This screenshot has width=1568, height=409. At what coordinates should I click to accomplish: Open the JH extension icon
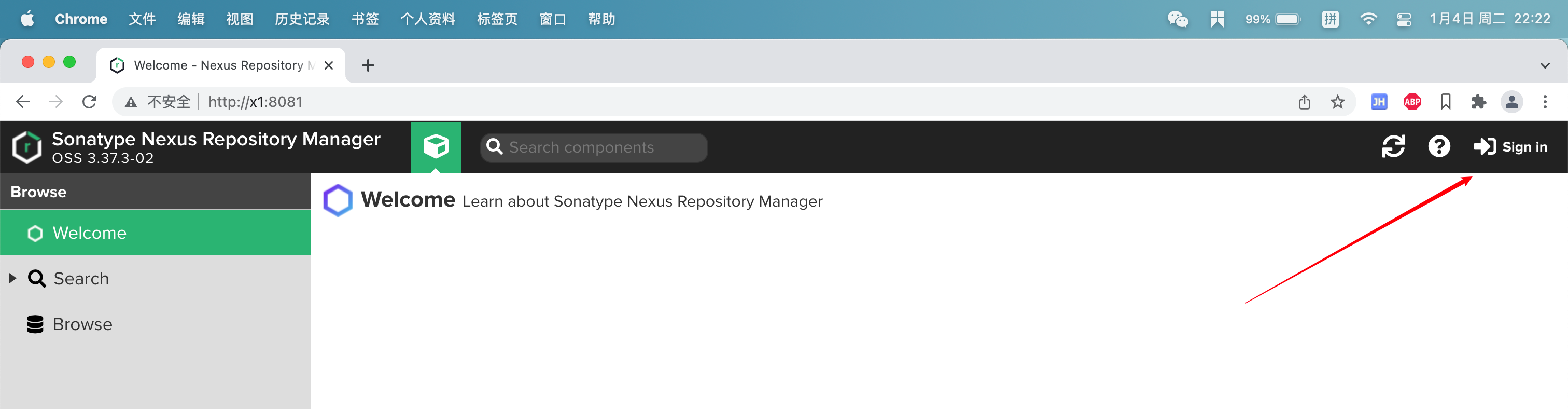pos(1379,102)
